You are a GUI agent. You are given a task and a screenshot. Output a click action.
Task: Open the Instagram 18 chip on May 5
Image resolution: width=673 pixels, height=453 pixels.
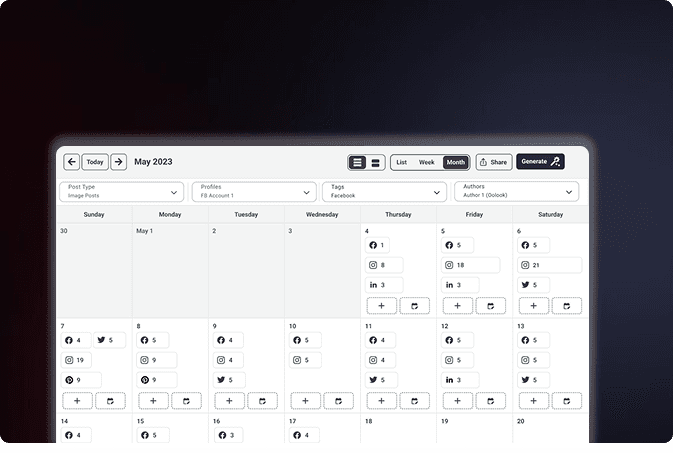(x=470, y=265)
